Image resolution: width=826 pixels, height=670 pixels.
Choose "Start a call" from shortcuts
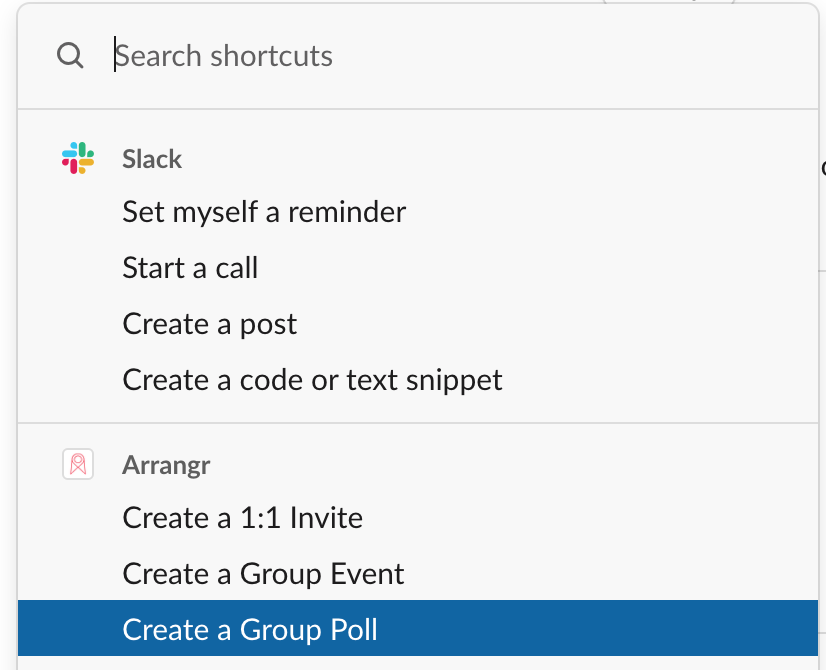click(190, 268)
